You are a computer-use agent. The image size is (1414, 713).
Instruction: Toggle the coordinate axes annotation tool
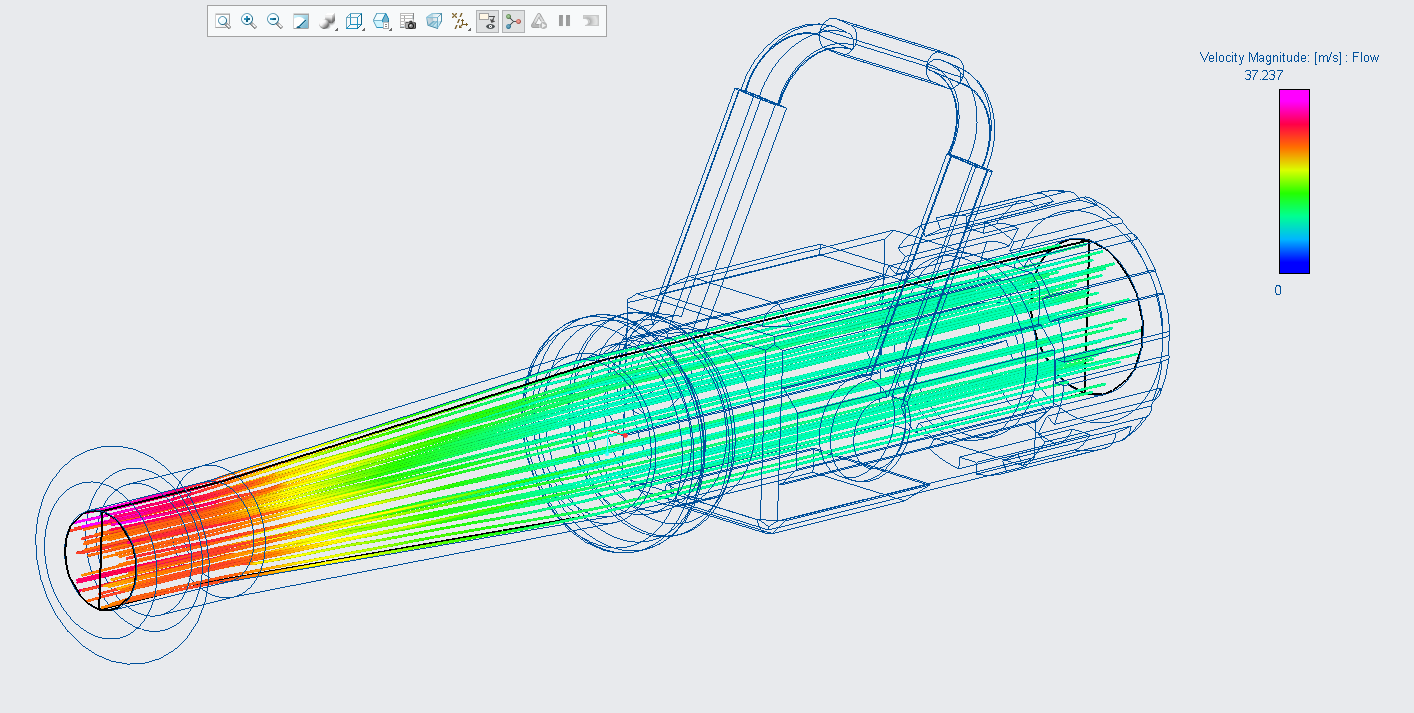click(x=461, y=21)
